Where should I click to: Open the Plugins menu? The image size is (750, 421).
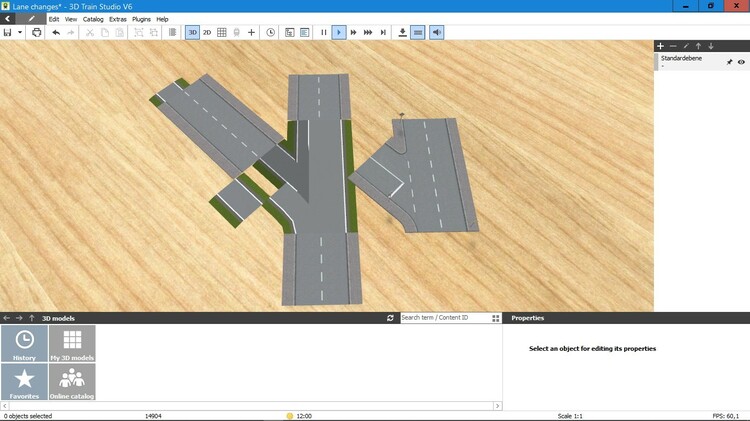point(141,19)
